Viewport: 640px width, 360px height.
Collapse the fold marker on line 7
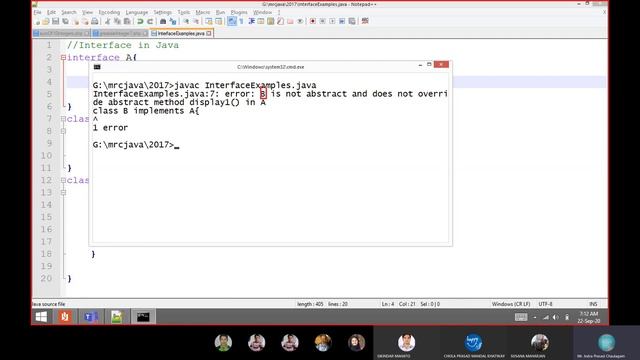[x=63, y=119]
